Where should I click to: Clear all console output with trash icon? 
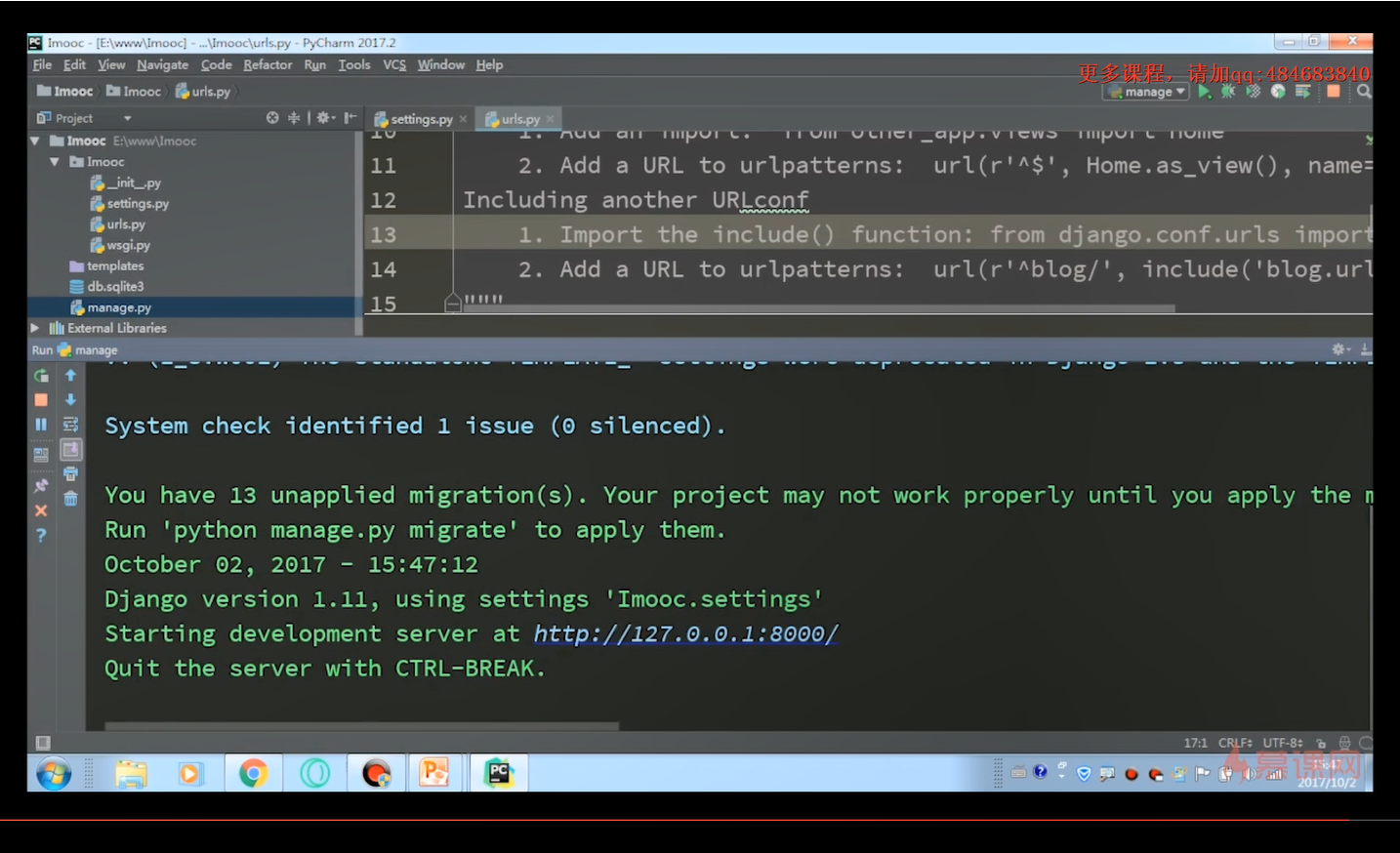[x=70, y=499]
